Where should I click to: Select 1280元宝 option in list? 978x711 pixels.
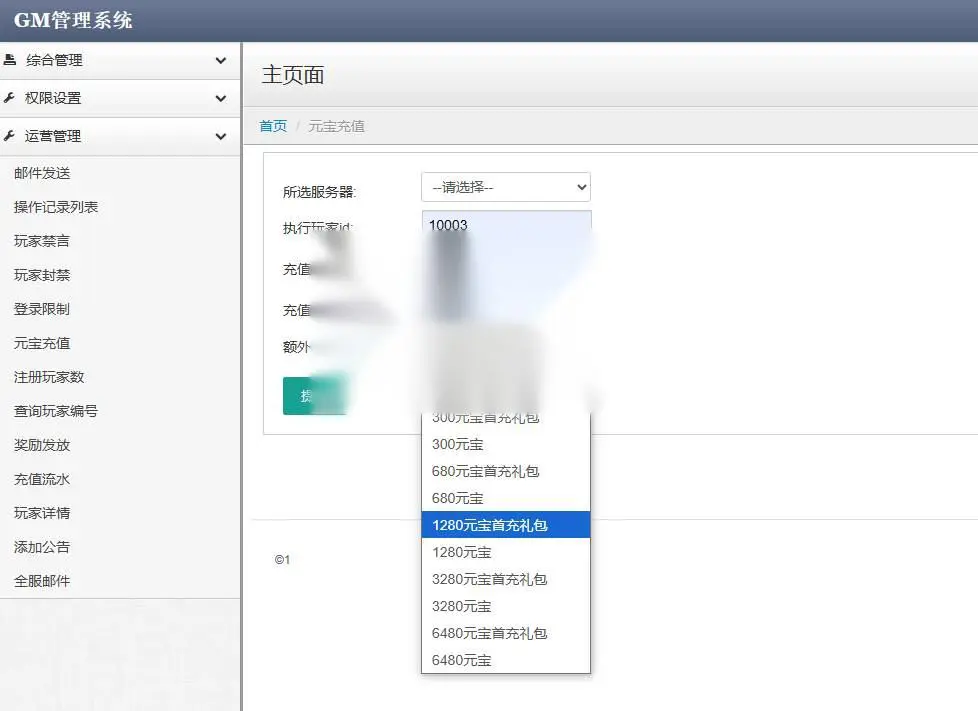[x=506, y=552]
